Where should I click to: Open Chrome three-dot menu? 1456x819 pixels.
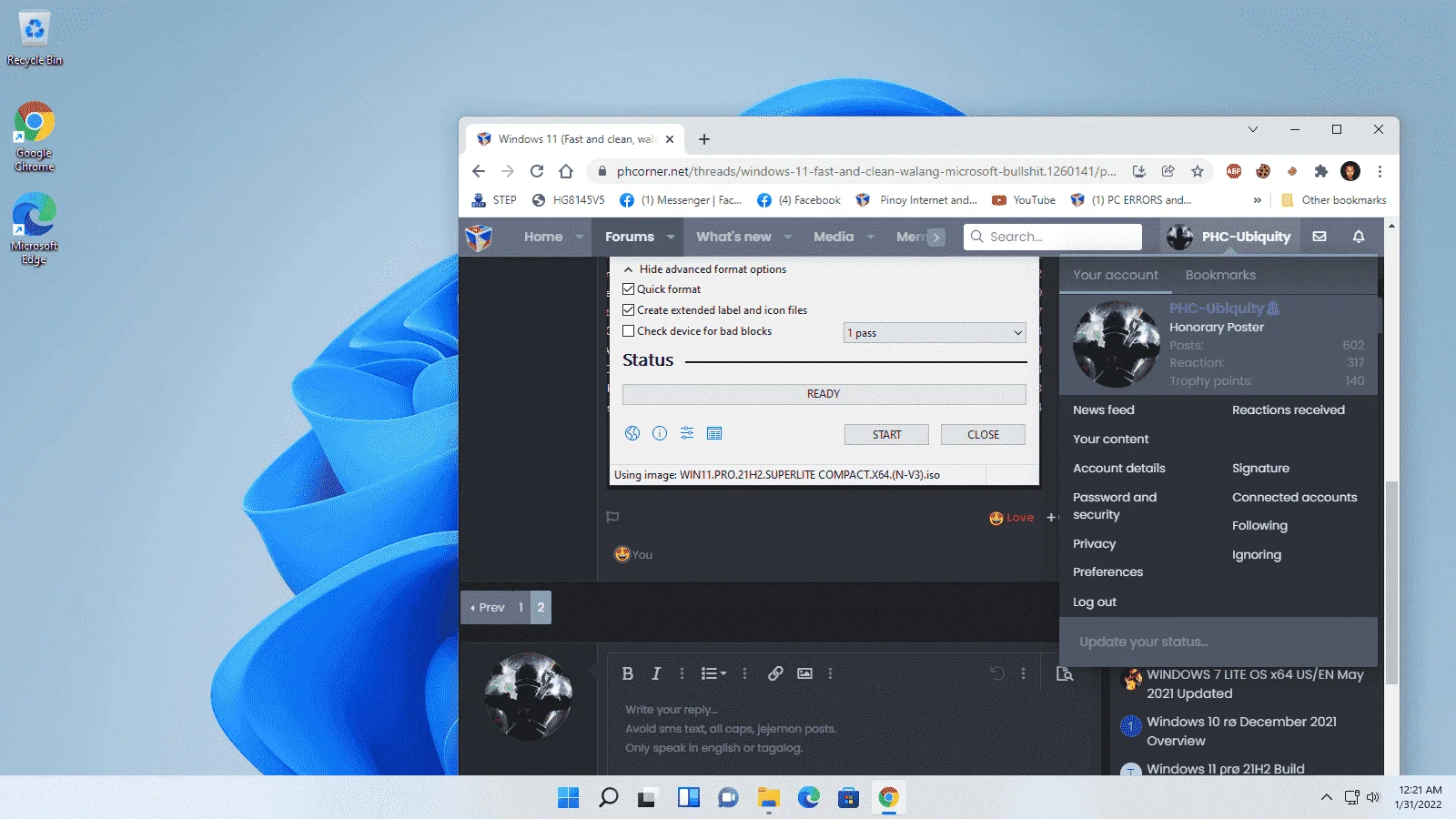coord(1380,171)
